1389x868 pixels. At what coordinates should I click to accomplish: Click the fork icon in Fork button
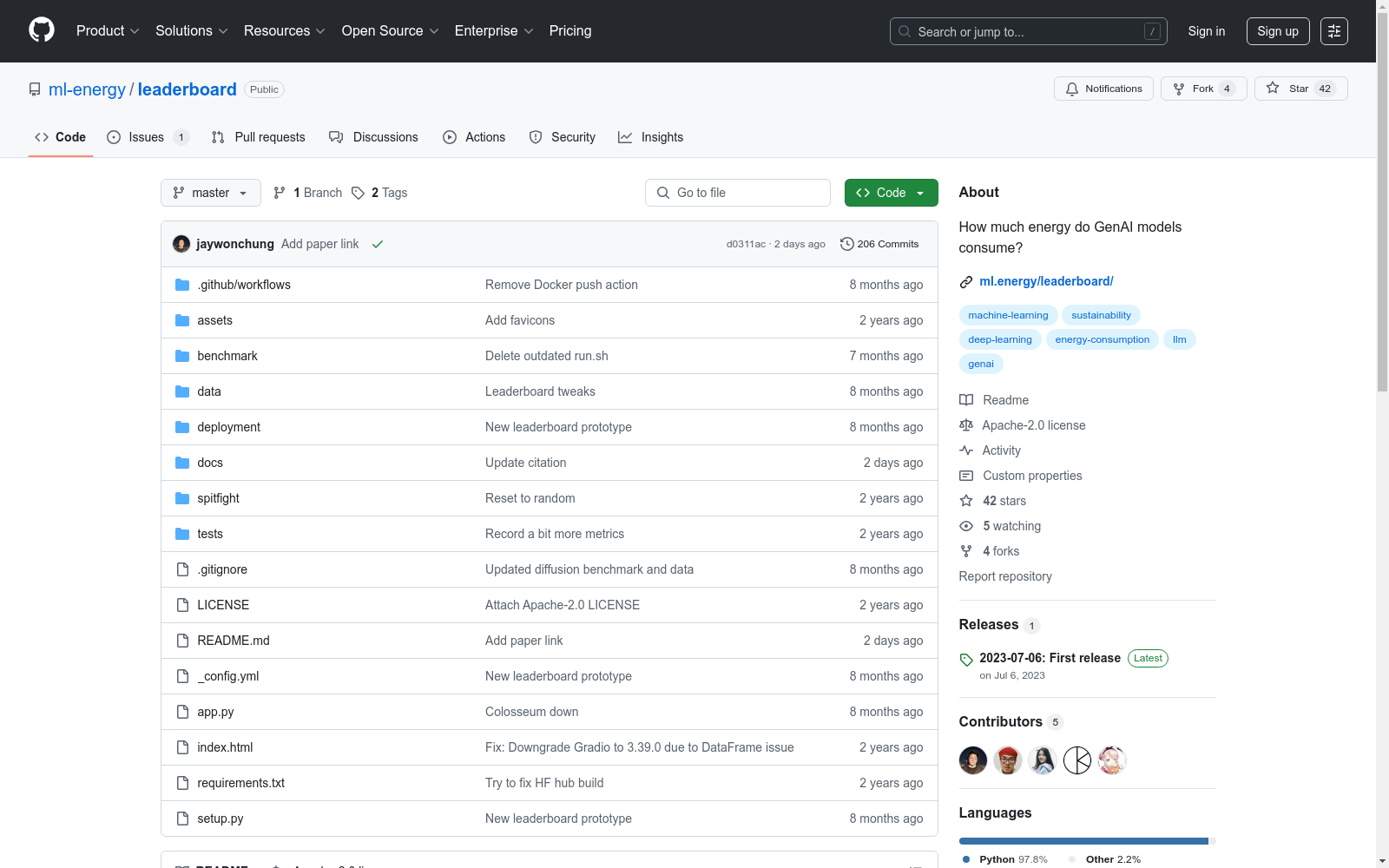(x=1179, y=89)
